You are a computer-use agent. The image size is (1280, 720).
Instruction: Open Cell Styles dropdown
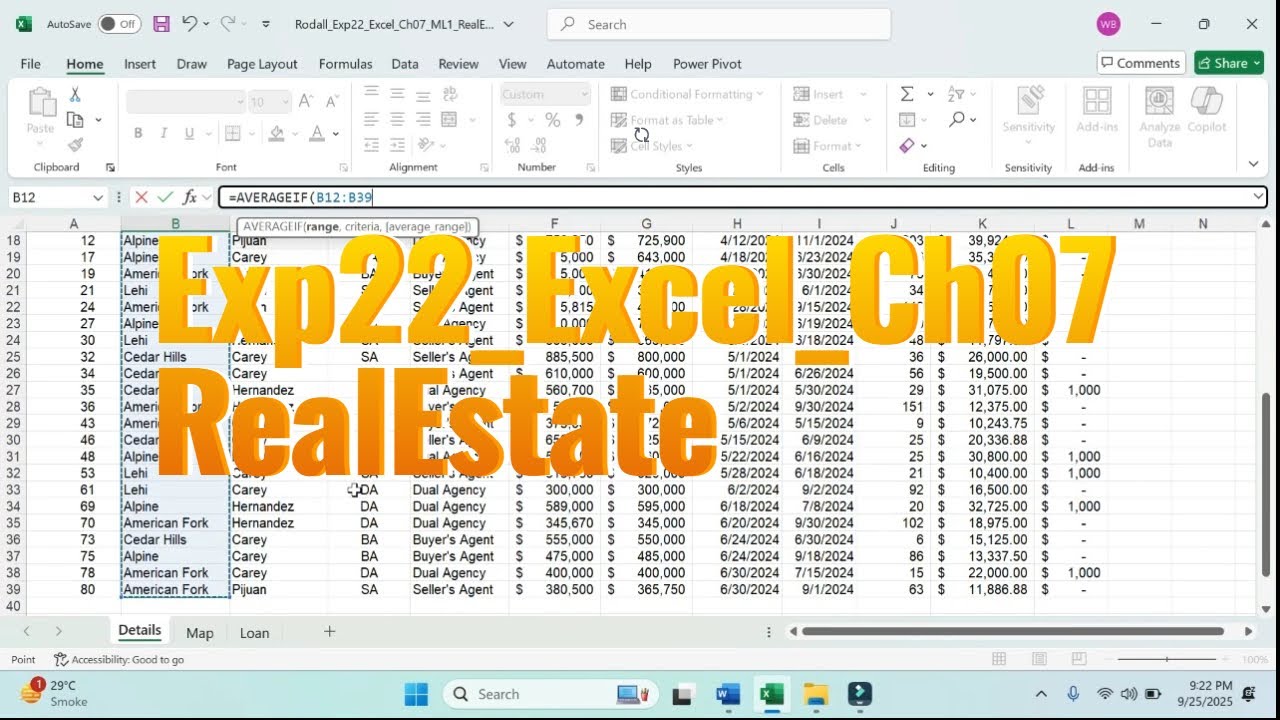(x=651, y=146)
